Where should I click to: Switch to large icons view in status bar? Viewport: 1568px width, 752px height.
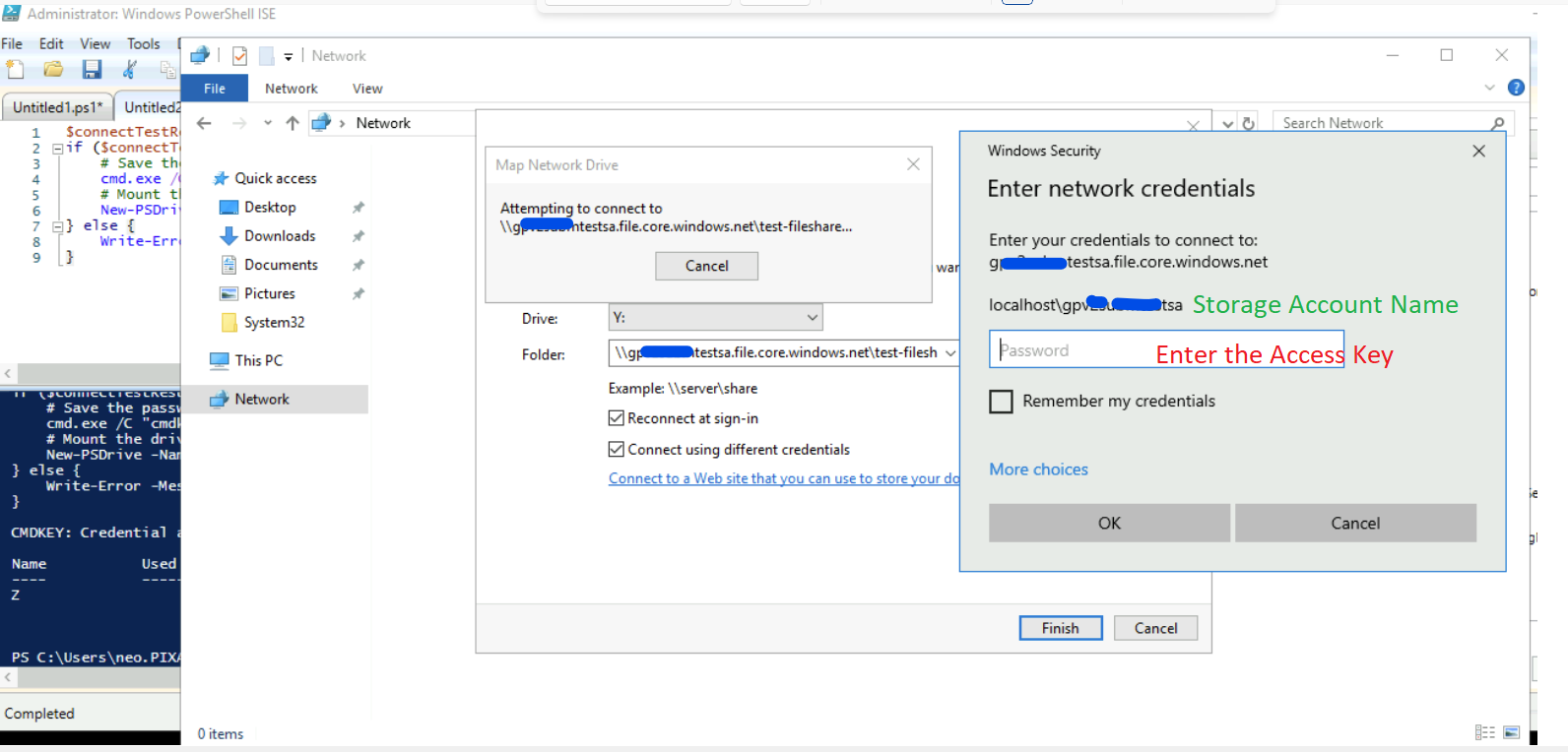[x=1512, y=732]
